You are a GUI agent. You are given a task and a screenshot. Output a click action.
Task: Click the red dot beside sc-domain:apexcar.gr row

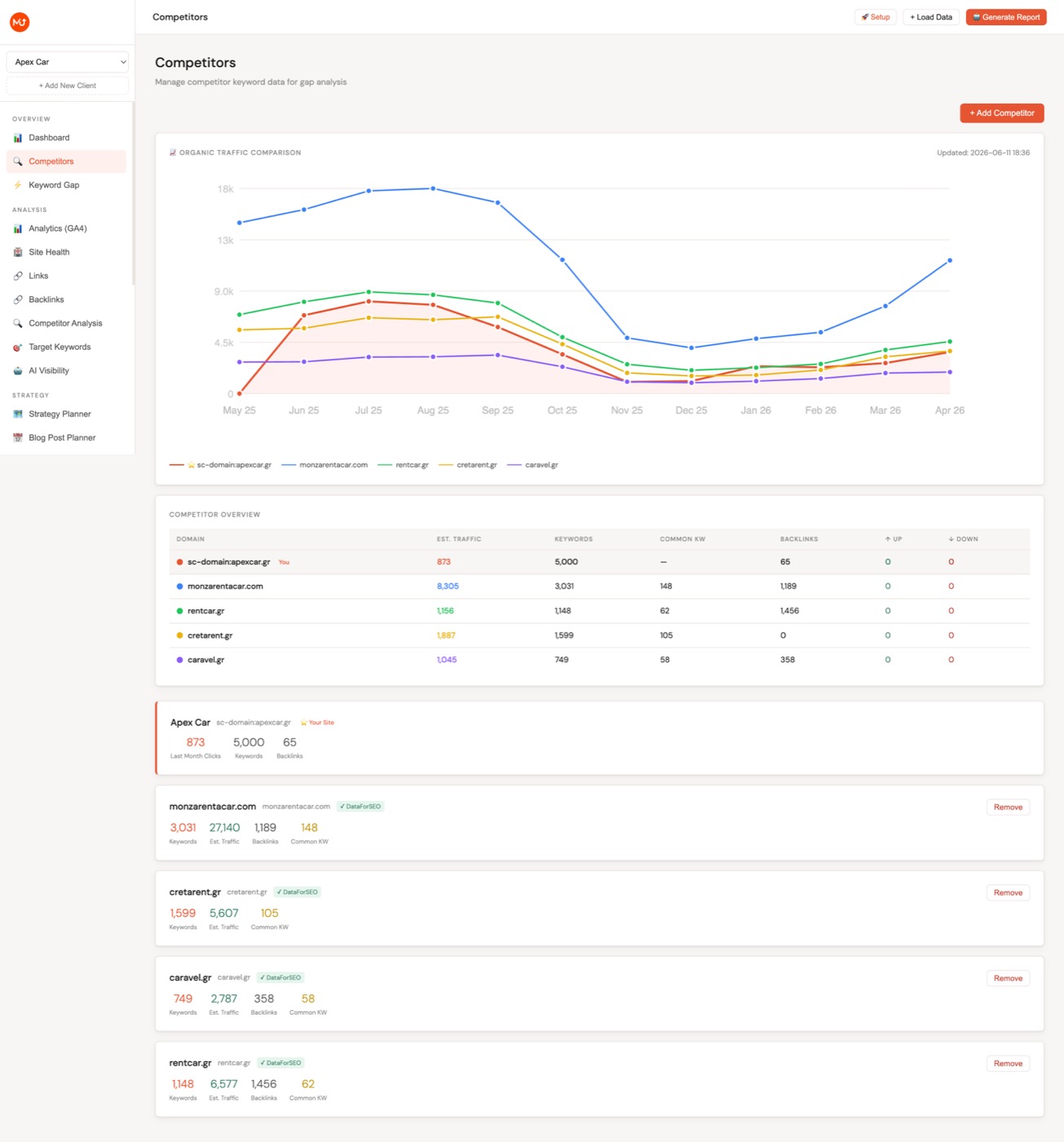pyautogui.click(x=180, y=562)
